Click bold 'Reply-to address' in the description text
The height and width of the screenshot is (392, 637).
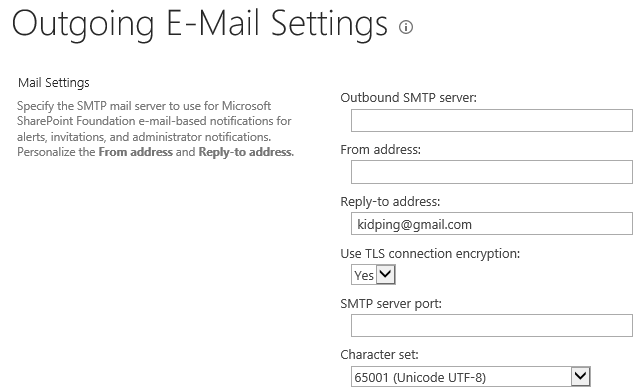[x=245, y=152]
